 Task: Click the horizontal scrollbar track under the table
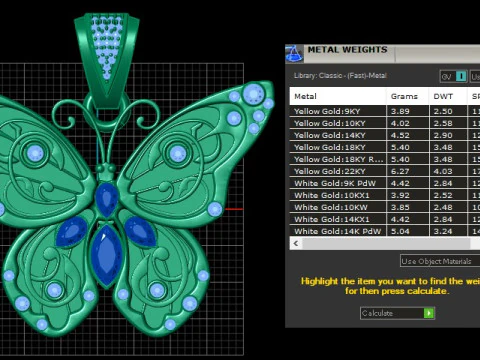pos(385,243)
